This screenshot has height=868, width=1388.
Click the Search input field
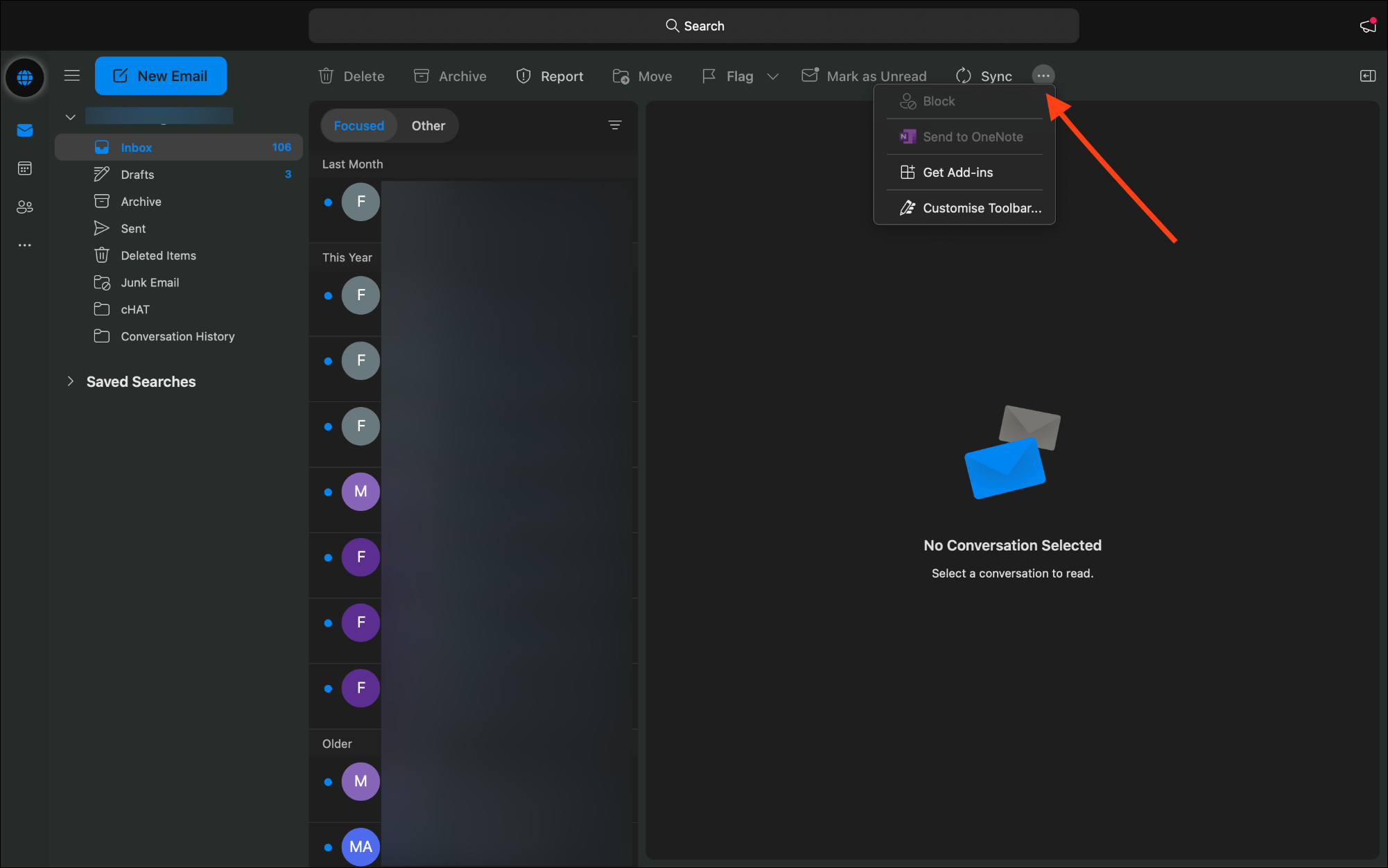693,25
